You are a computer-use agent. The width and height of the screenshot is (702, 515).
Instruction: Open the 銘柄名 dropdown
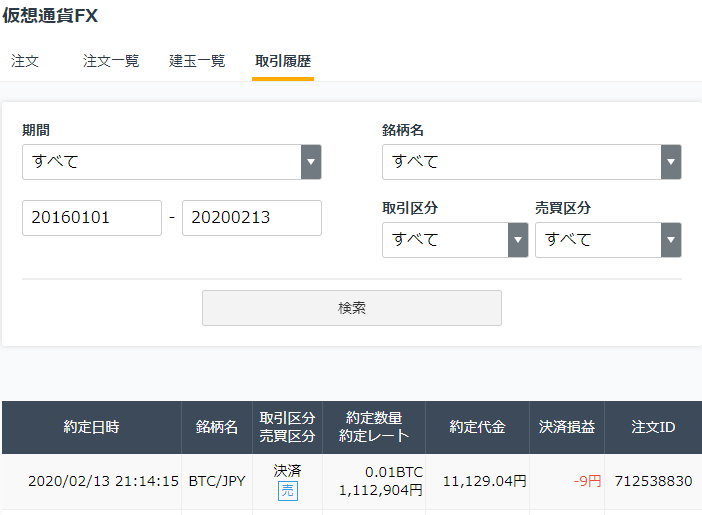pyautogui.click(x=531, y=162)
